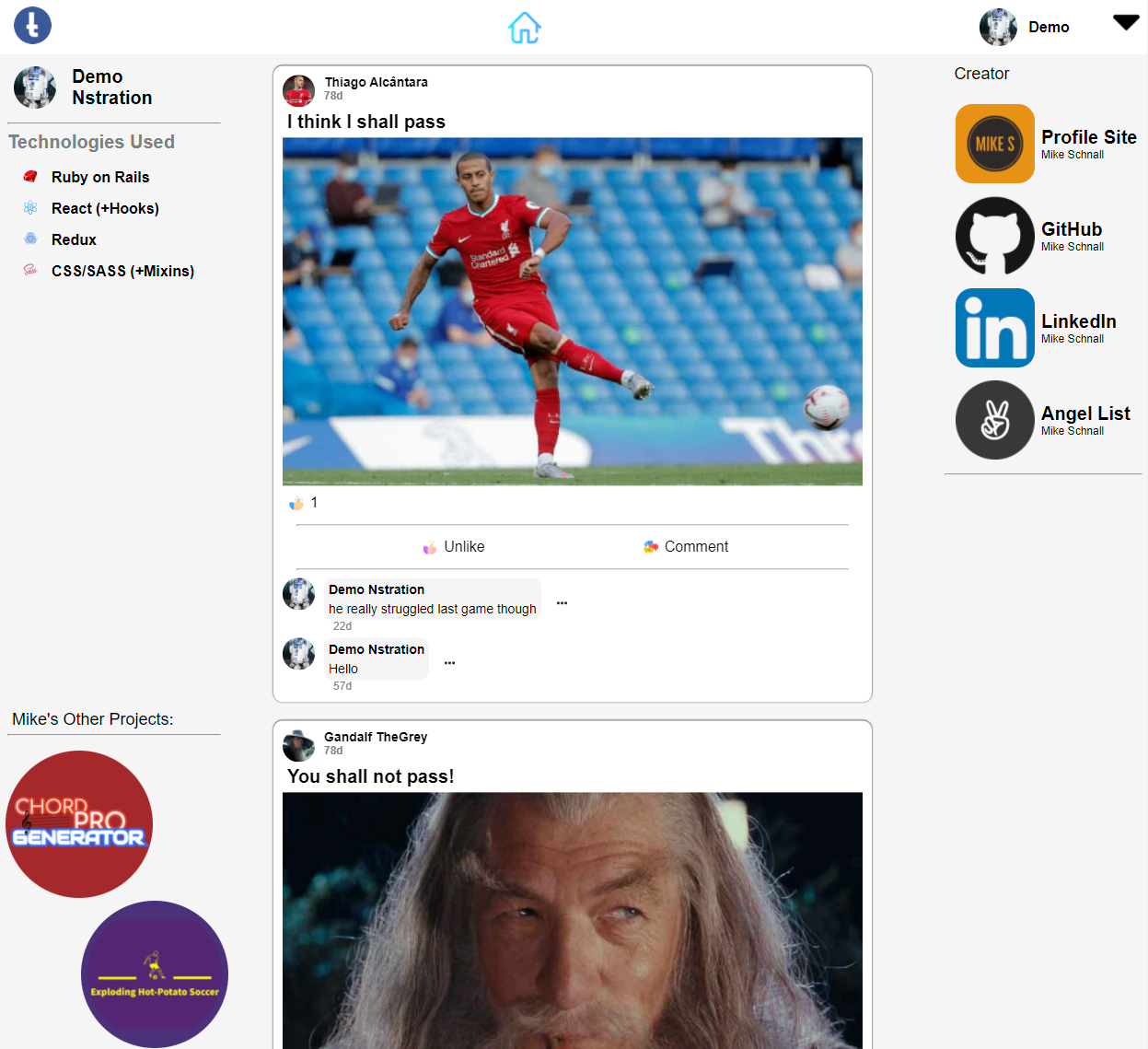
Task: Open the account dropdown arrow
Action: pos(1126,22)
